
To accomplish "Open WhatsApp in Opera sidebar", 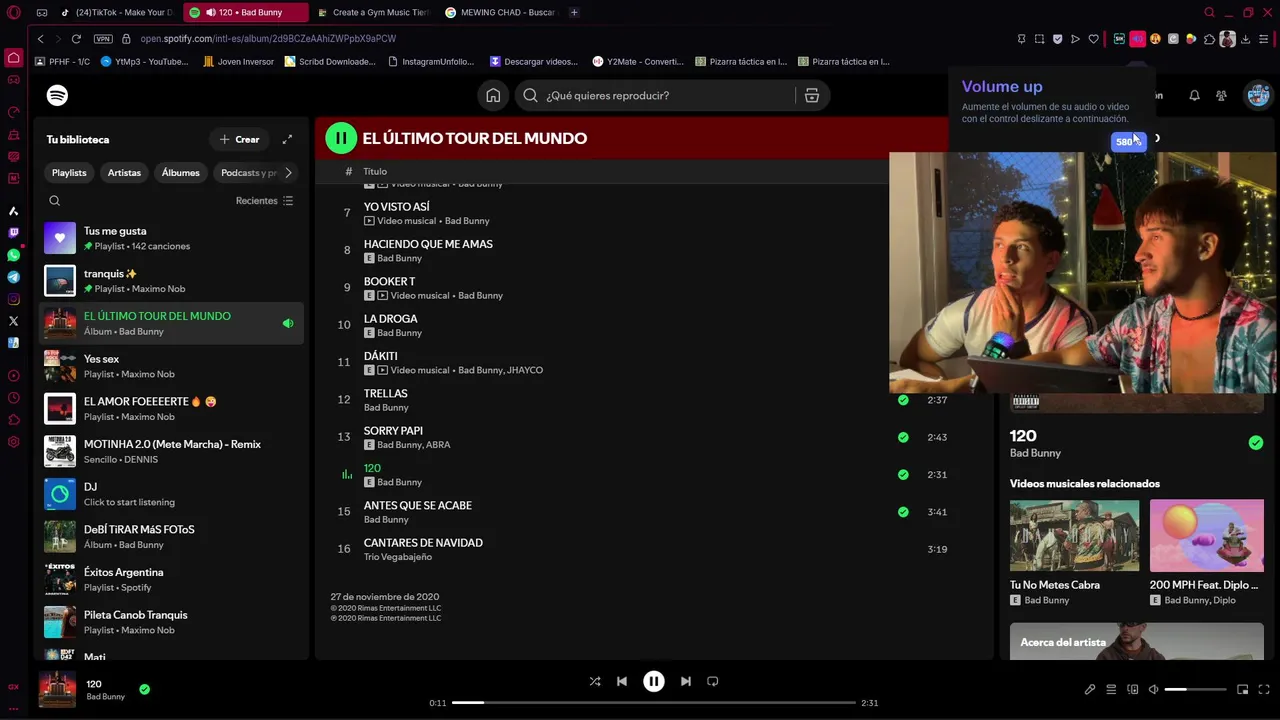I will [13, 255].
